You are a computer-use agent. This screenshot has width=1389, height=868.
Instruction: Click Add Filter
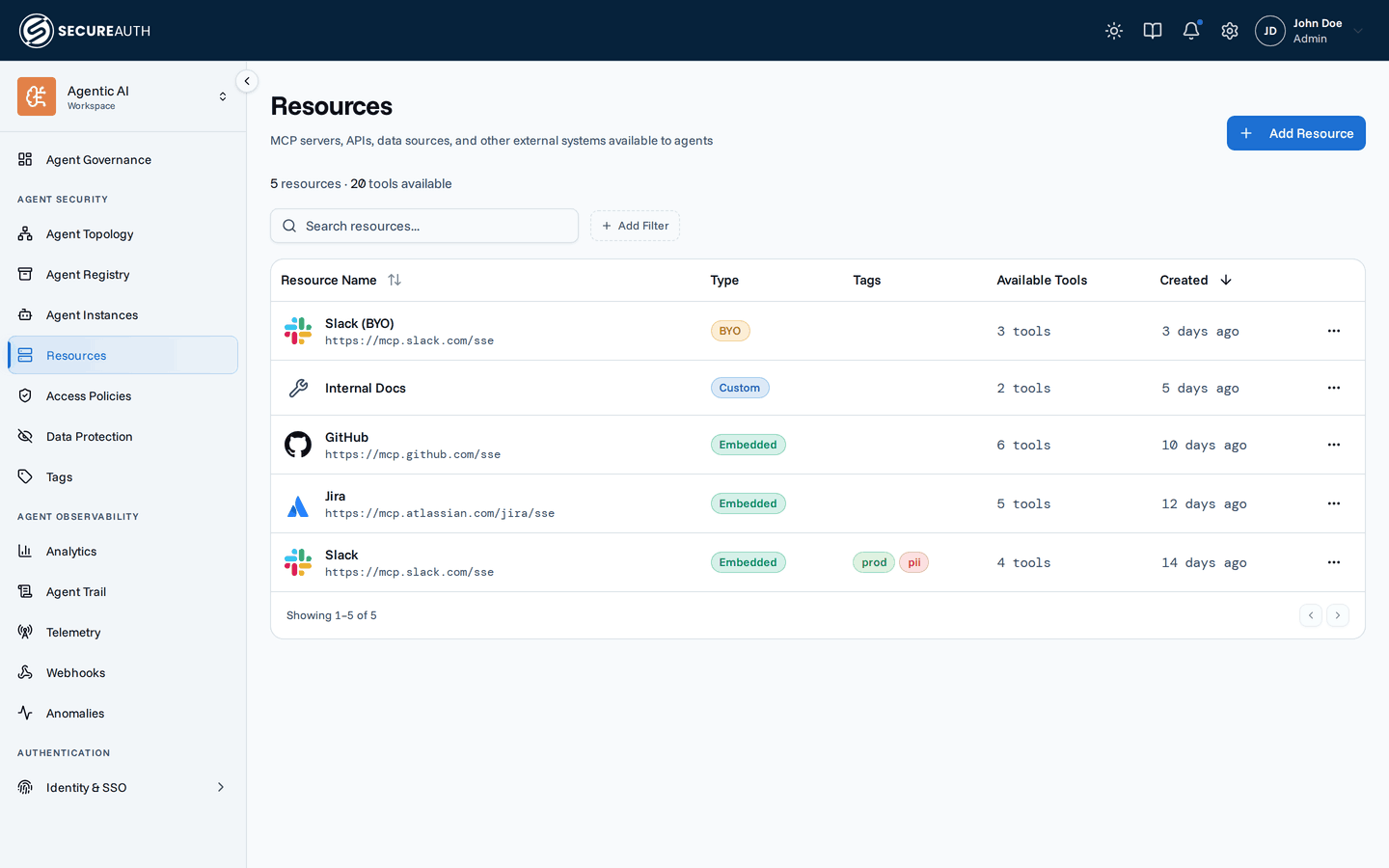pyautogui.click(x=635, y=226)
